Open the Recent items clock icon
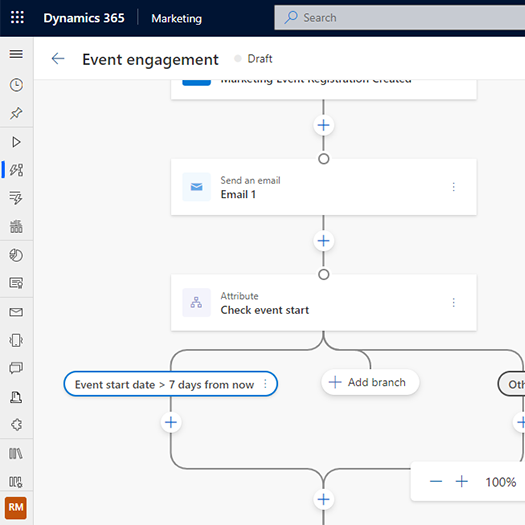This screenshot has width=525, height=525. (16, 85)
